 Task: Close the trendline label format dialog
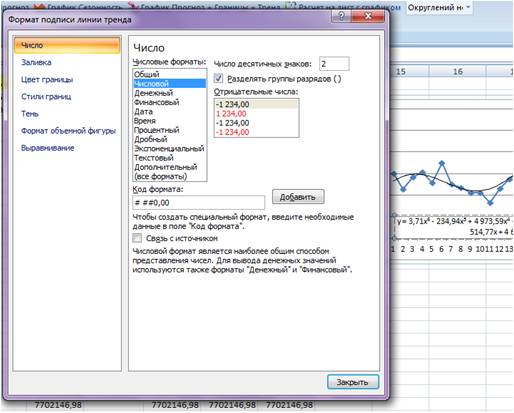pos(368,16)
